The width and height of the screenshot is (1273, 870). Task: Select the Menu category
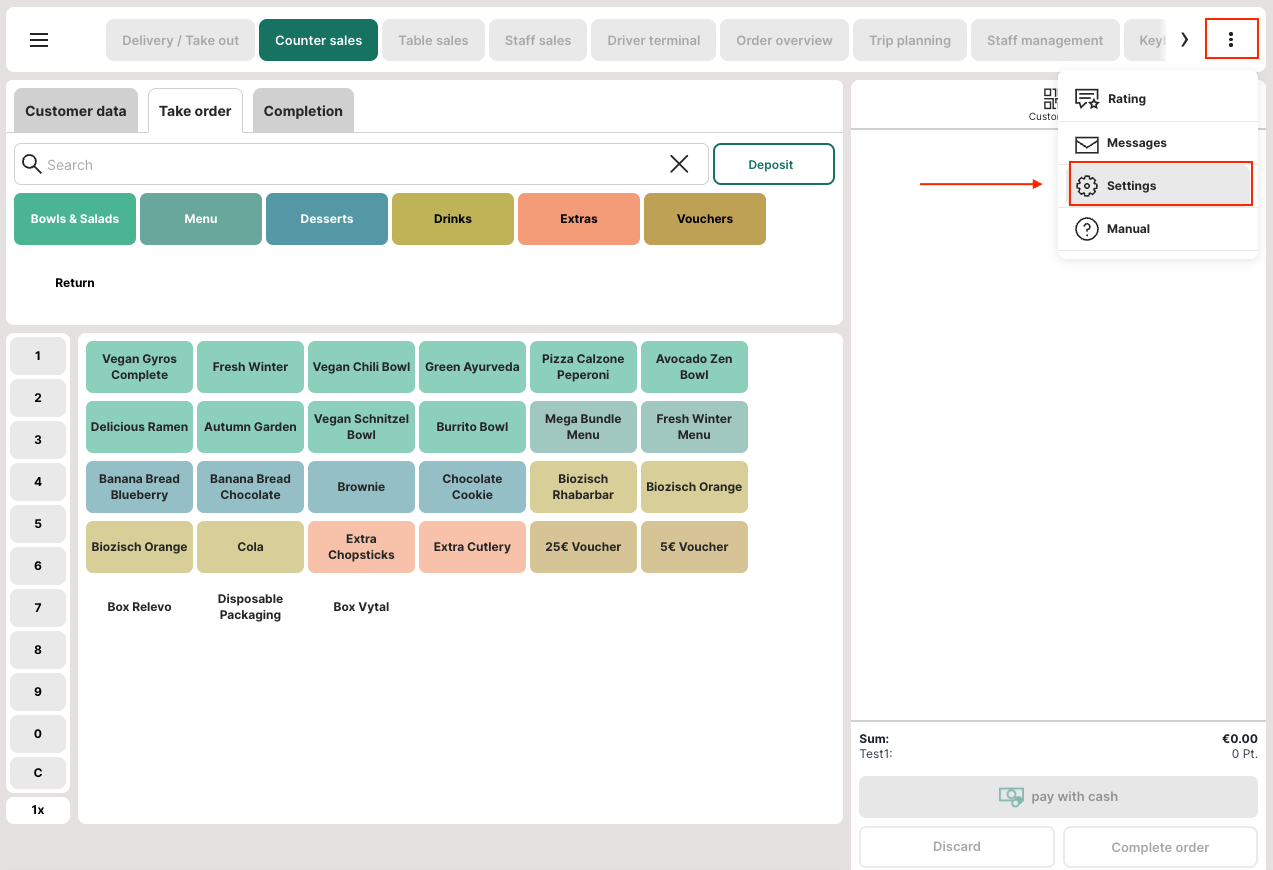[201, 219]
